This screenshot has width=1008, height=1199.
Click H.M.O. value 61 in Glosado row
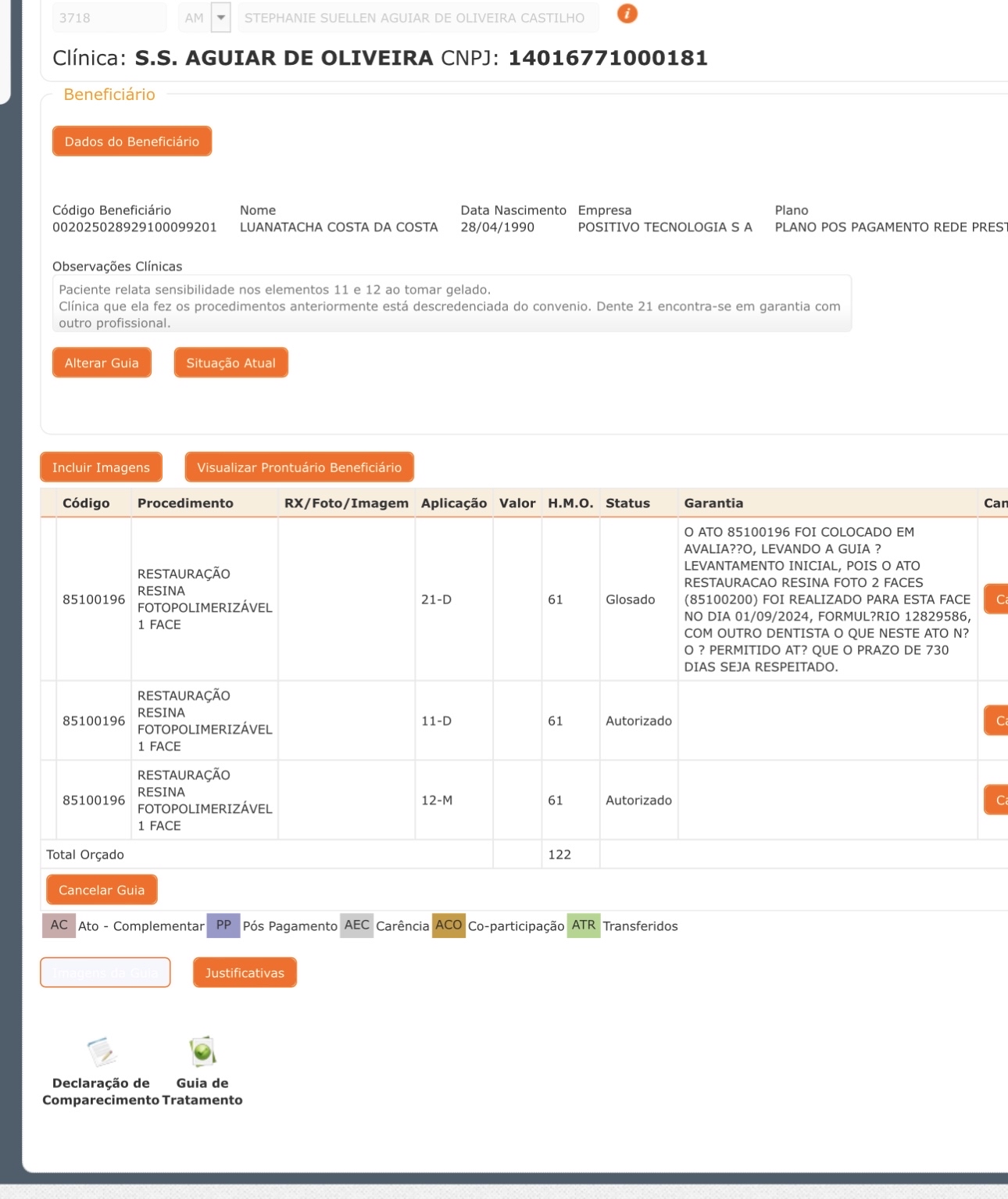click(x=556, y=599)
